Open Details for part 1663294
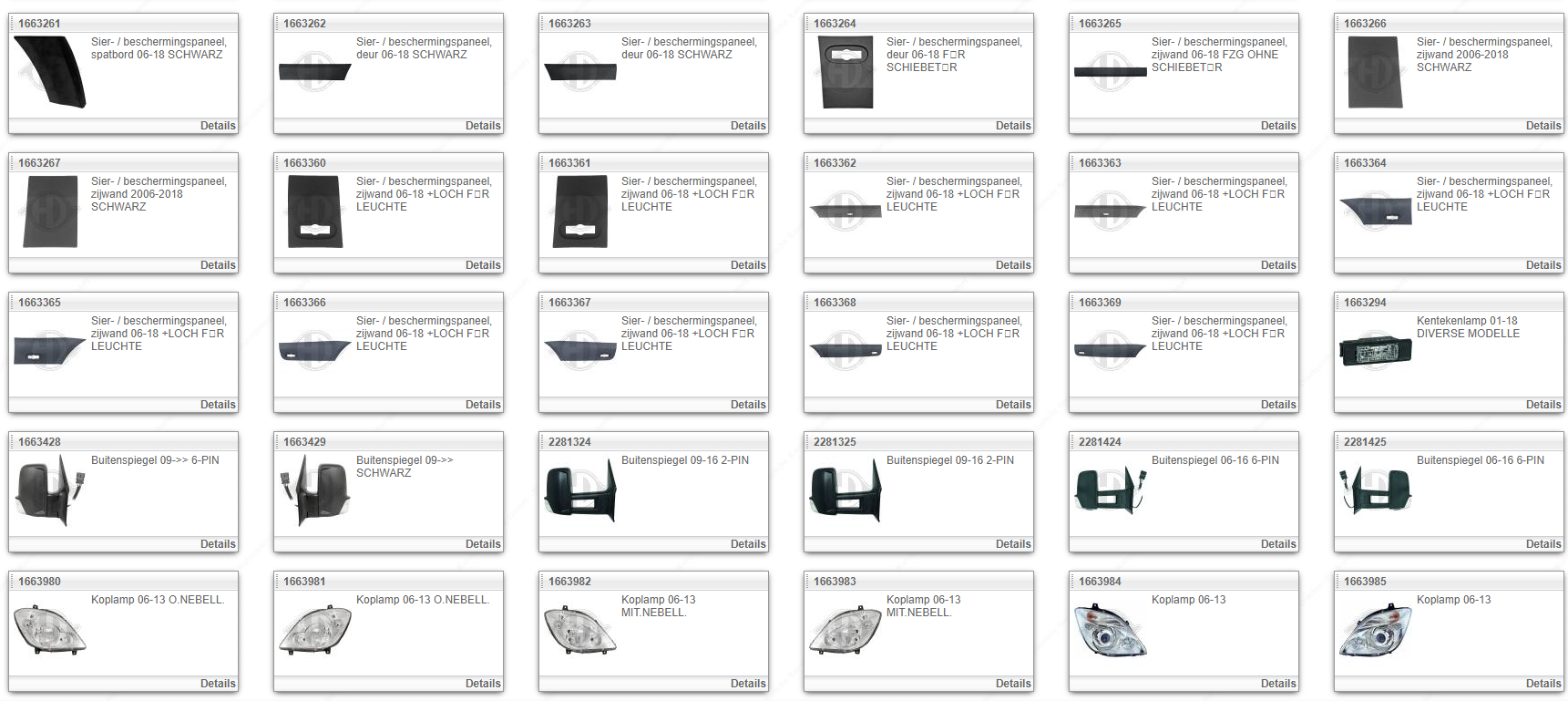 (x=1543, y=405)
